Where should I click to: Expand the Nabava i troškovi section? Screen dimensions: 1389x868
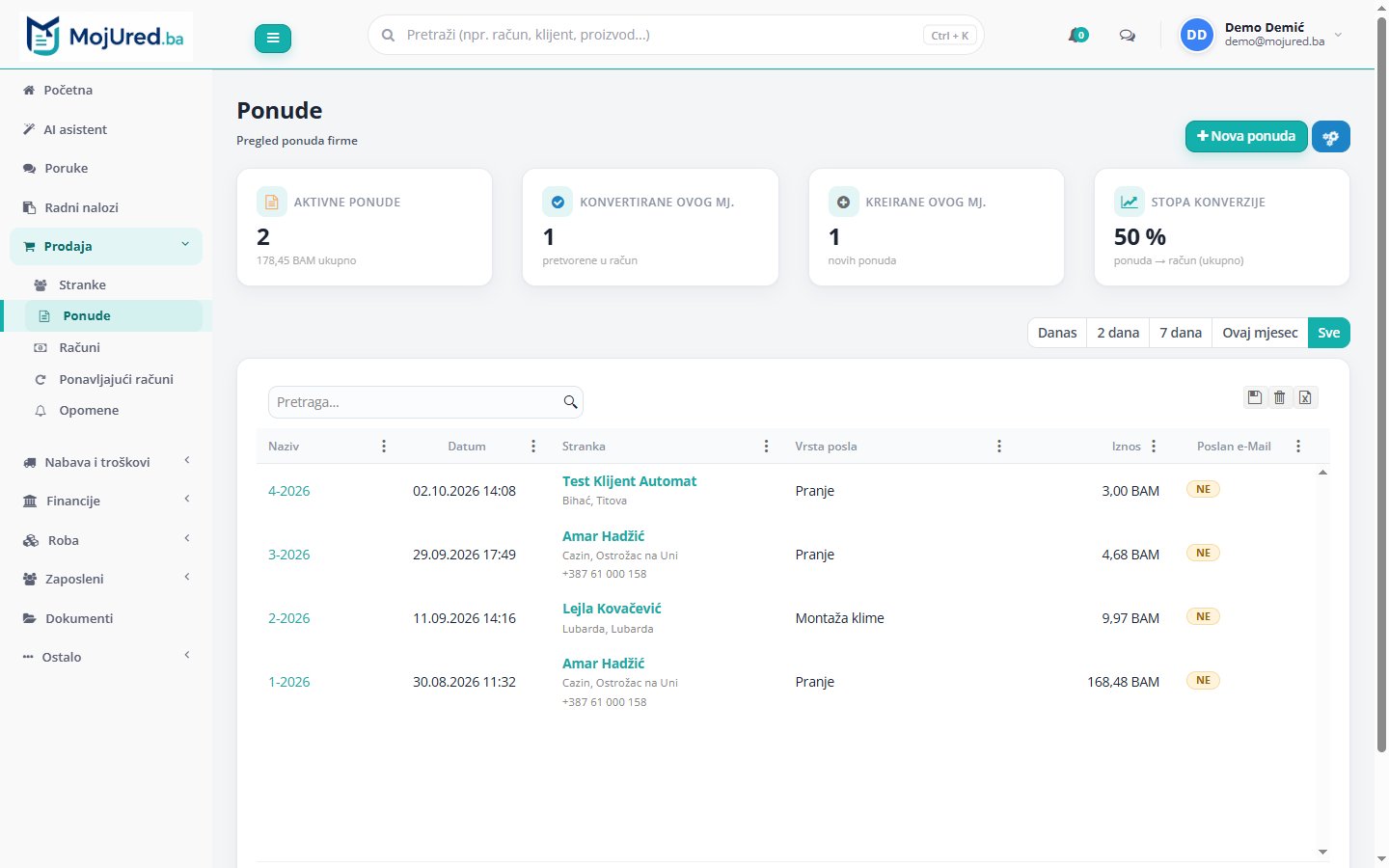[106, 462]
